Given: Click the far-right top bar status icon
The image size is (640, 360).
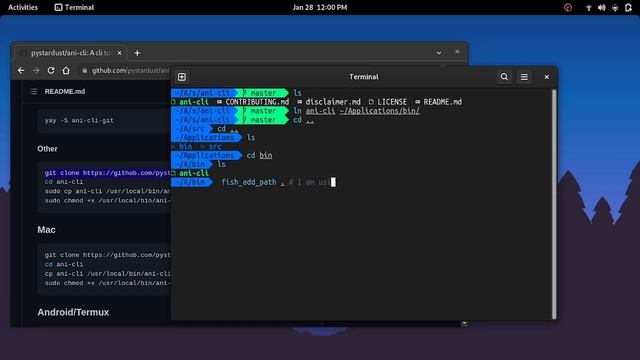Looking at the screenshot, I should tap(629, 7).
